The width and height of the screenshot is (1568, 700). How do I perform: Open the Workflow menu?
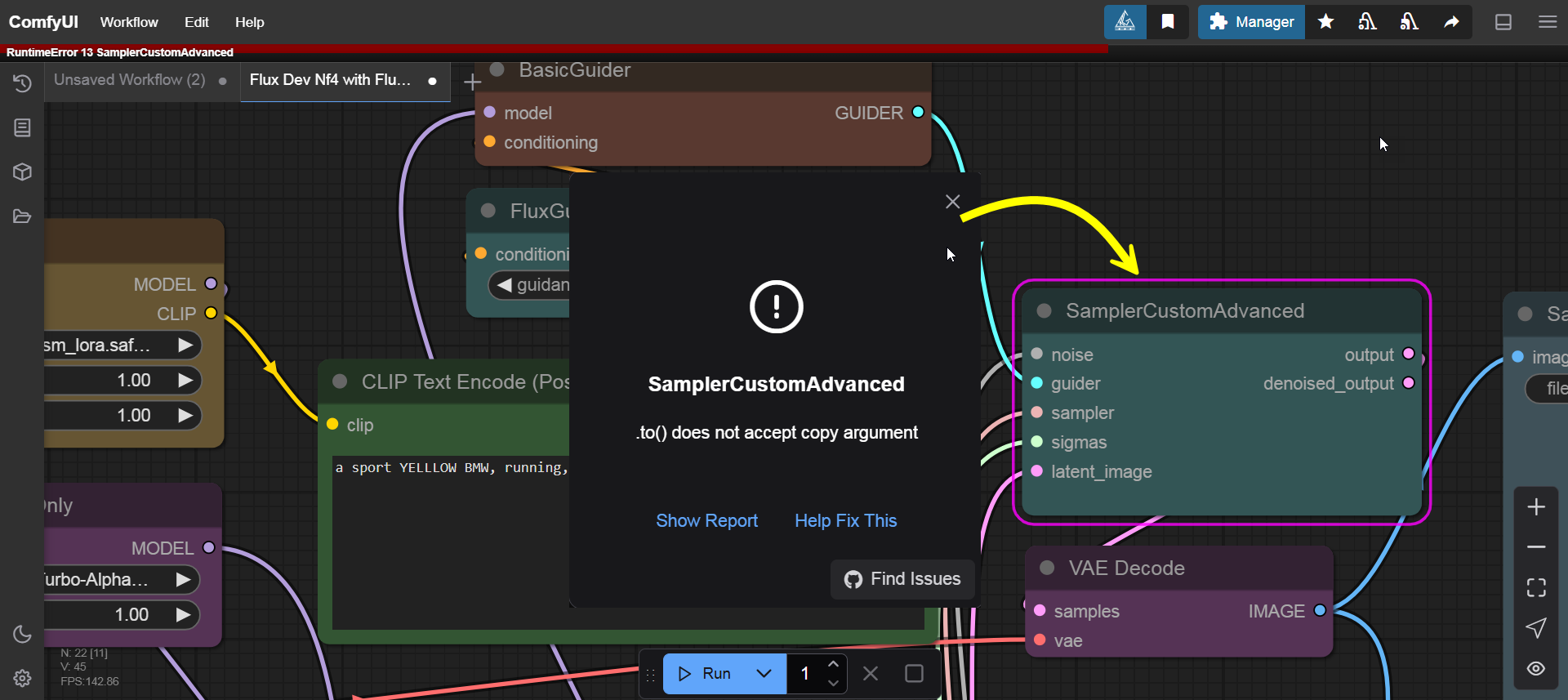click(129, 22)
